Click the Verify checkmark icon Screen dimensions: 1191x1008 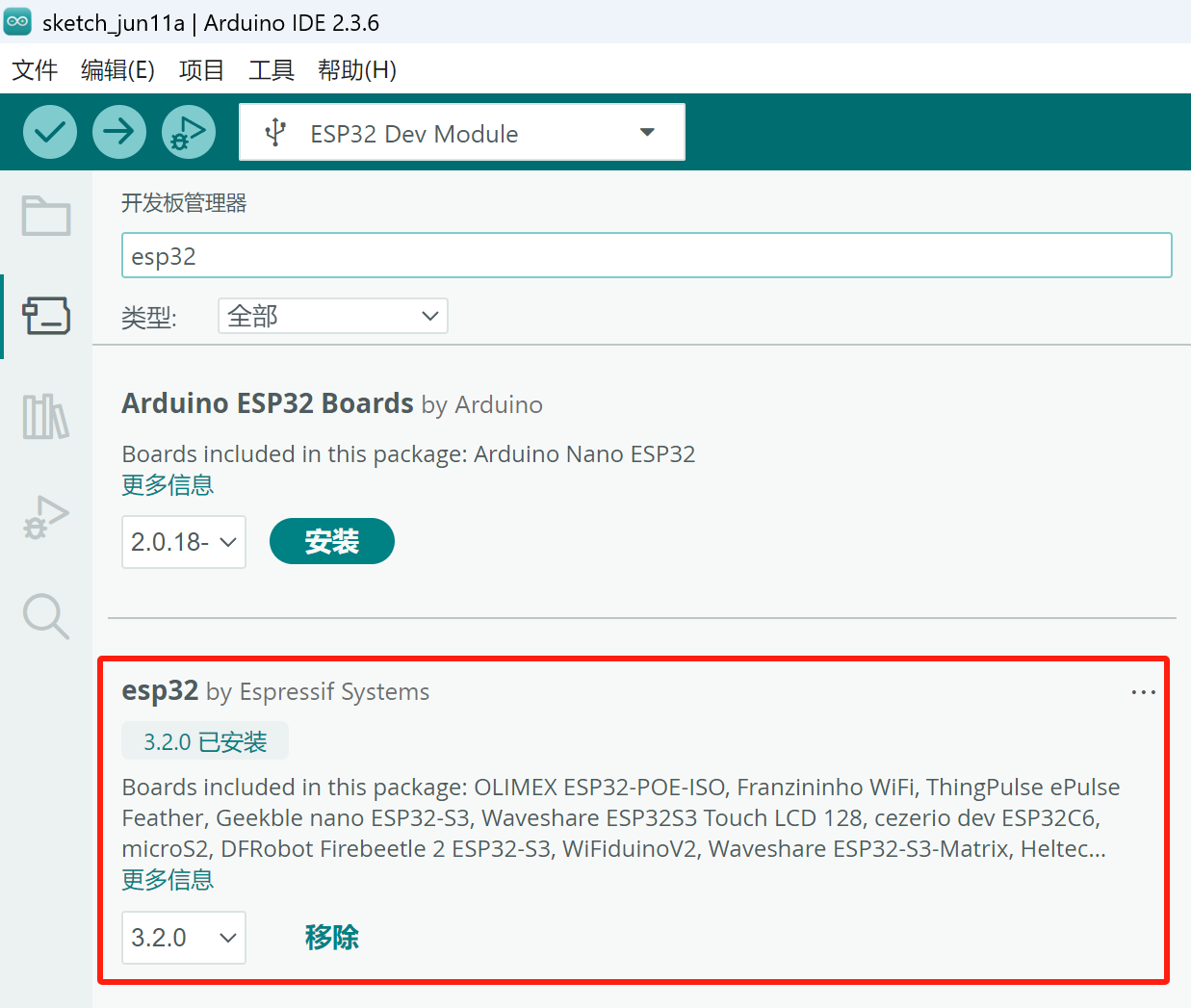[x=50, y=132]
